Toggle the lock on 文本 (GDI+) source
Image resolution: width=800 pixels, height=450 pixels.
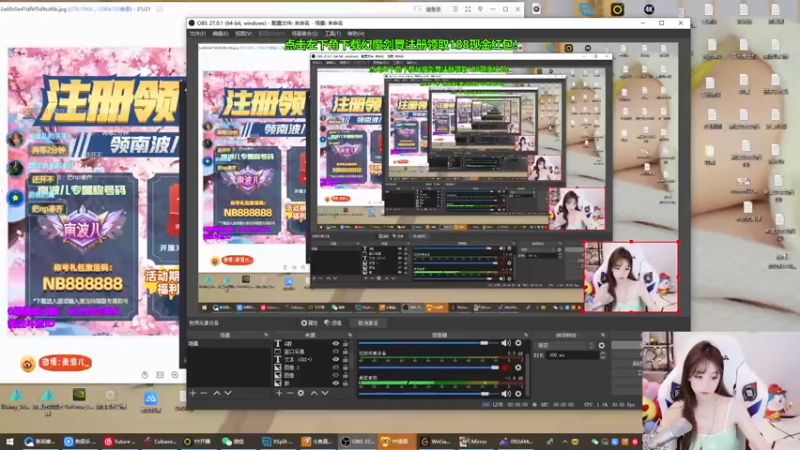[345, 359]
